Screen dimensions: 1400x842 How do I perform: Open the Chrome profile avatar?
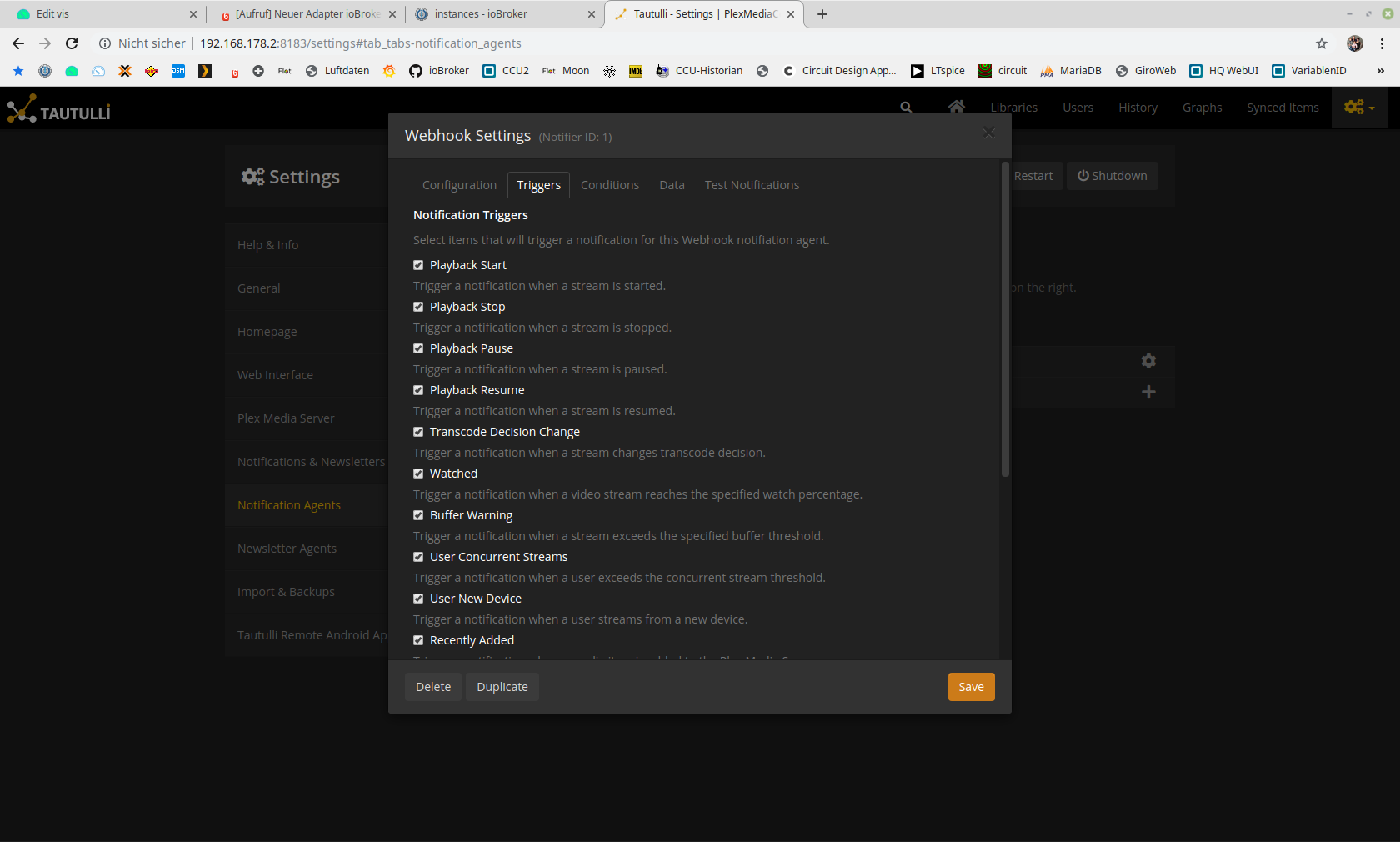1355,43
